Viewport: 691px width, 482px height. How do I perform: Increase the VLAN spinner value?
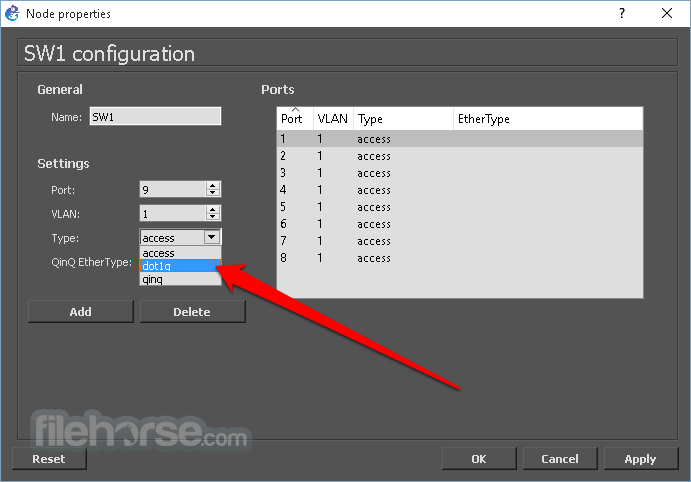pos(212,210)
